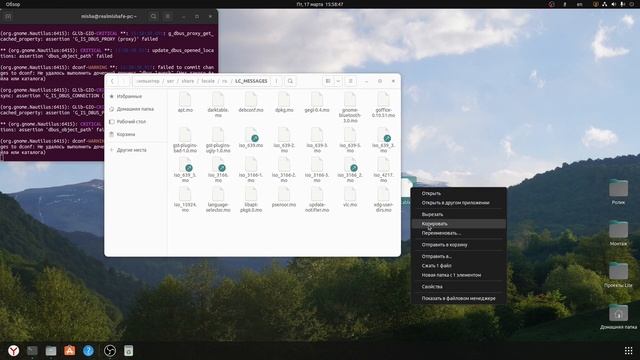The image size is (640, 360).
Task: Open Обзор in the top bar
Action: (x=13, y=4)
